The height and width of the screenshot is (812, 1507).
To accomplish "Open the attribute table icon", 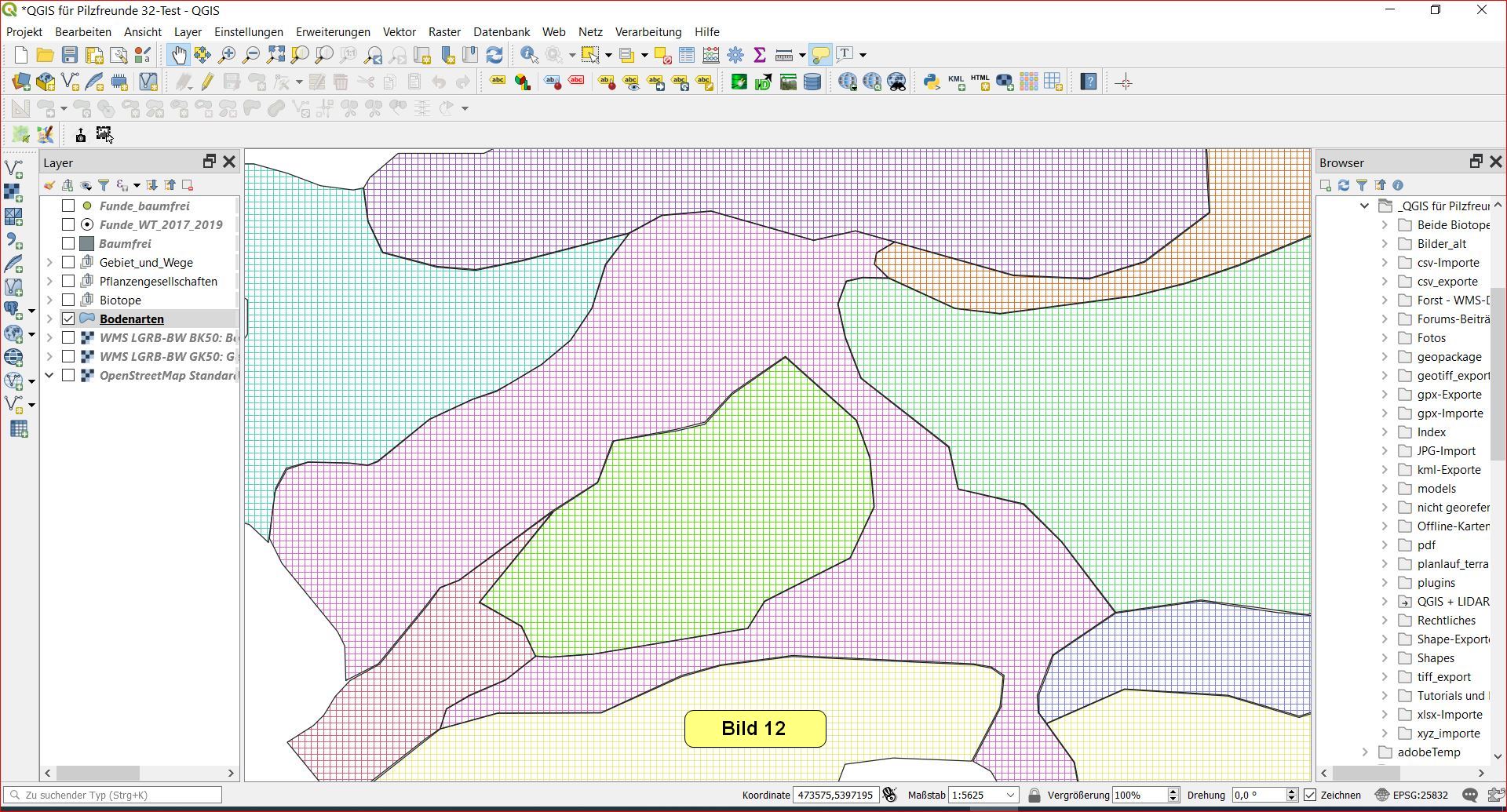I will tap(687, 55).
